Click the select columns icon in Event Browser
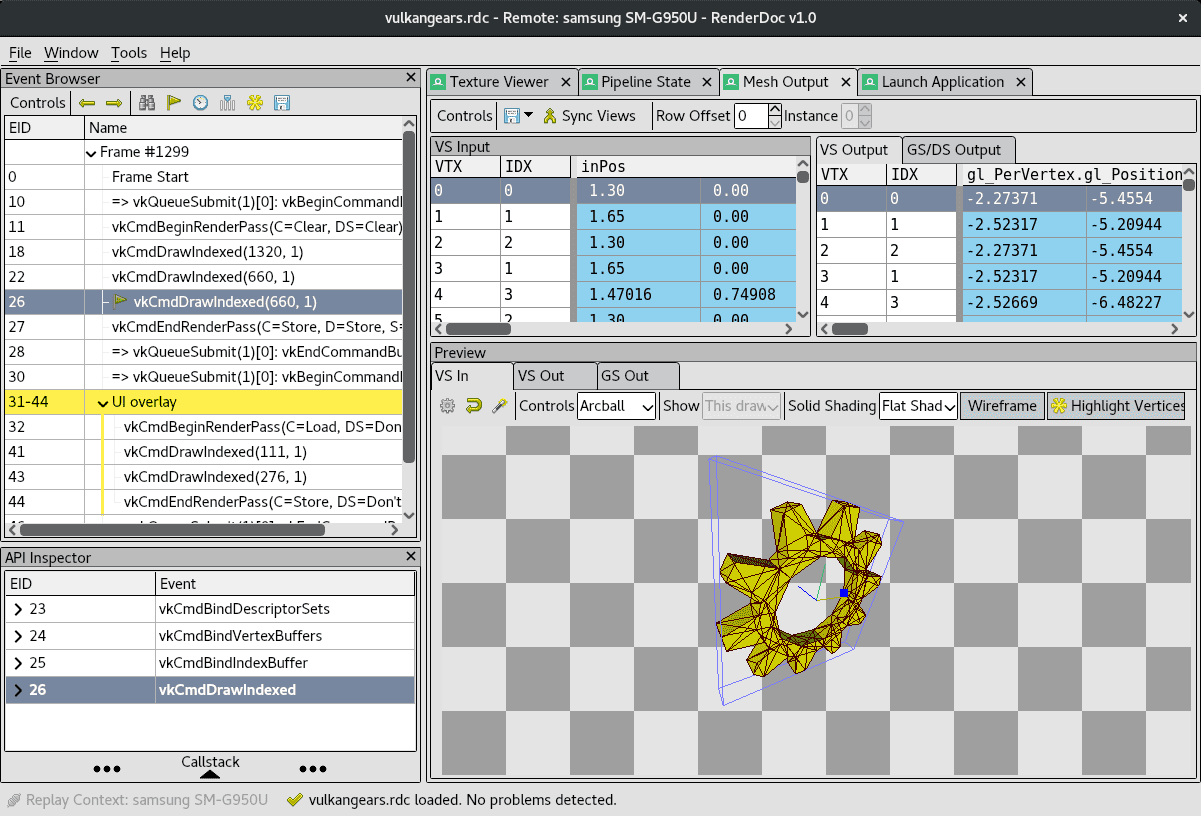 pos(228,103)
